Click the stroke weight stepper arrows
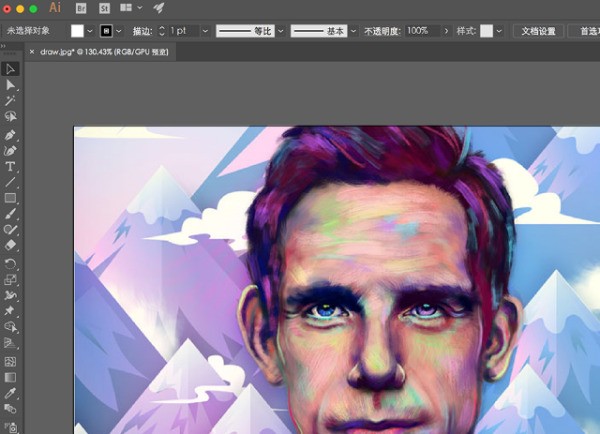This screenshot has height=434, width=600. coord(163,31)
